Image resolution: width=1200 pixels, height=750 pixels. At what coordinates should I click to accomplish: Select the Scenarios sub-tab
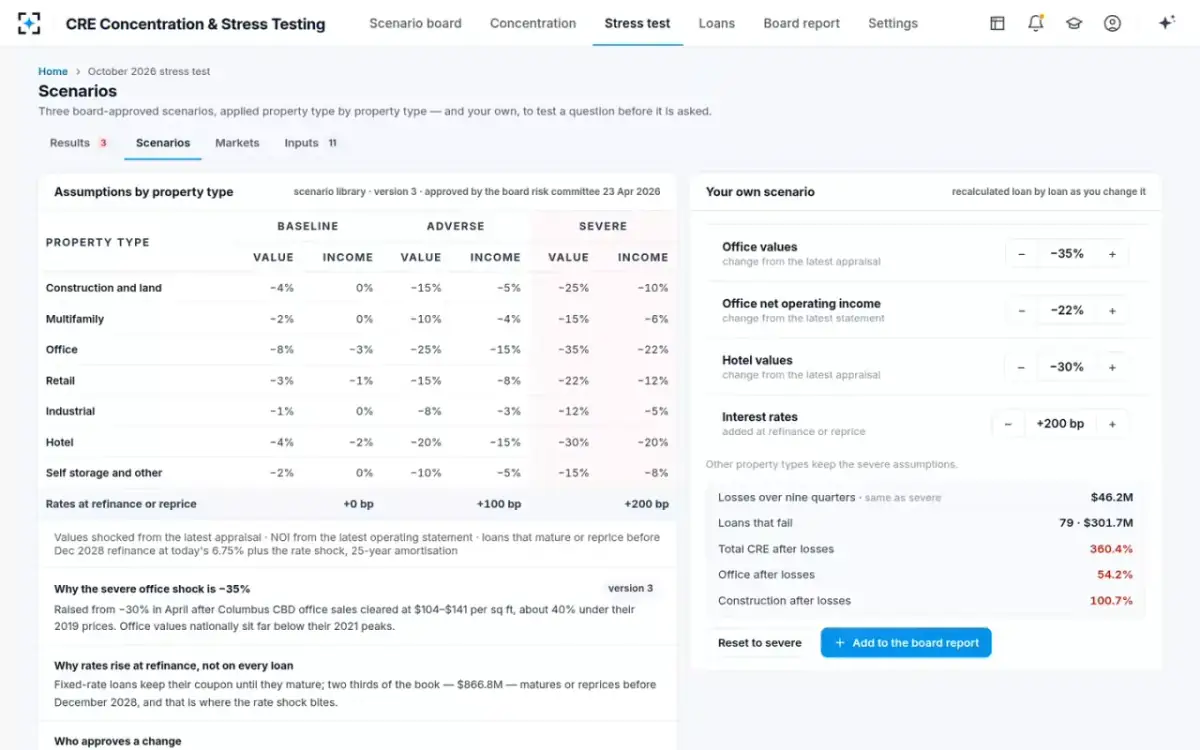click(x=163, y=143)
